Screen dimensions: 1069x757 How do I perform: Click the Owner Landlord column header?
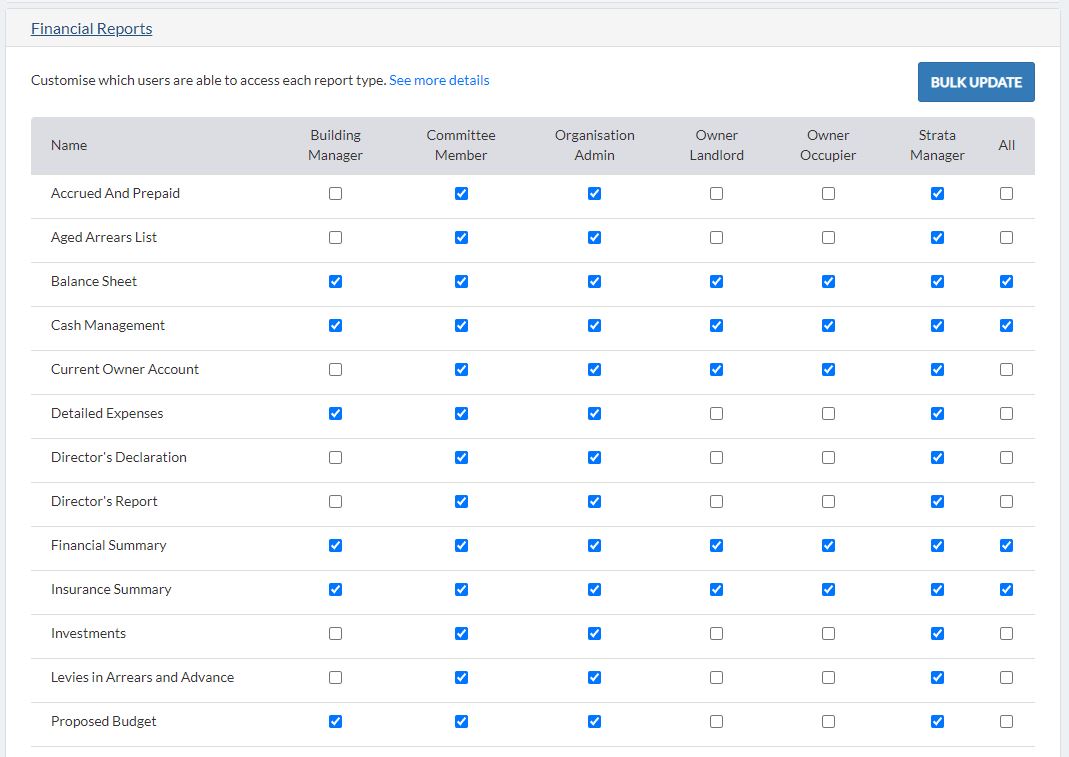coord(717,145)
